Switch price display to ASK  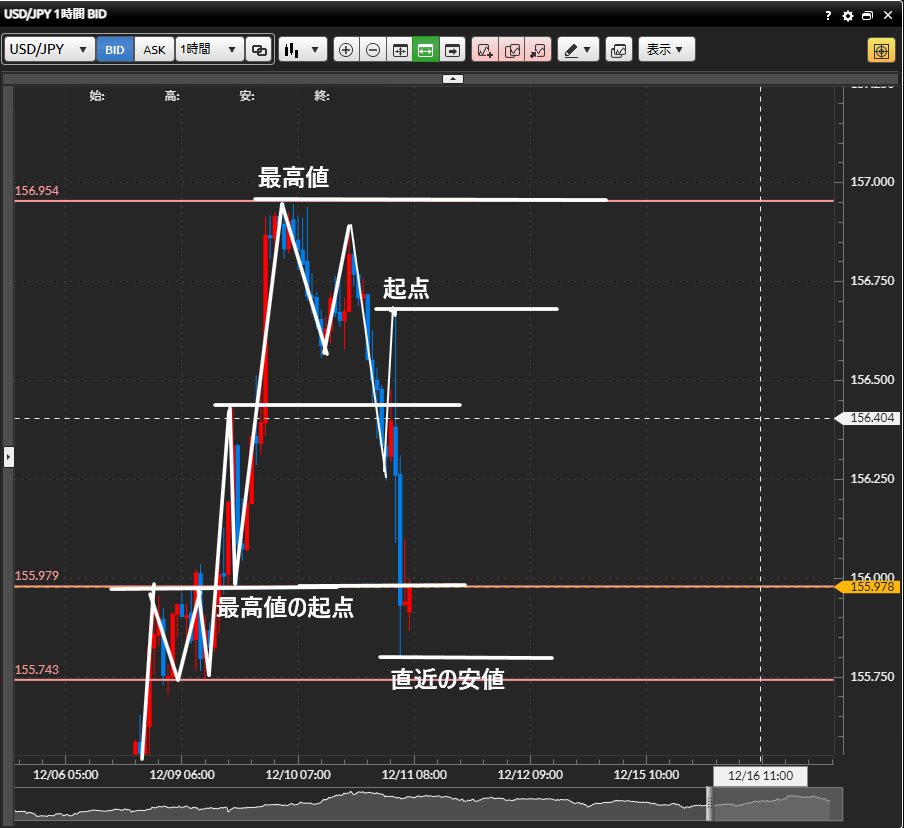(155, 50)
